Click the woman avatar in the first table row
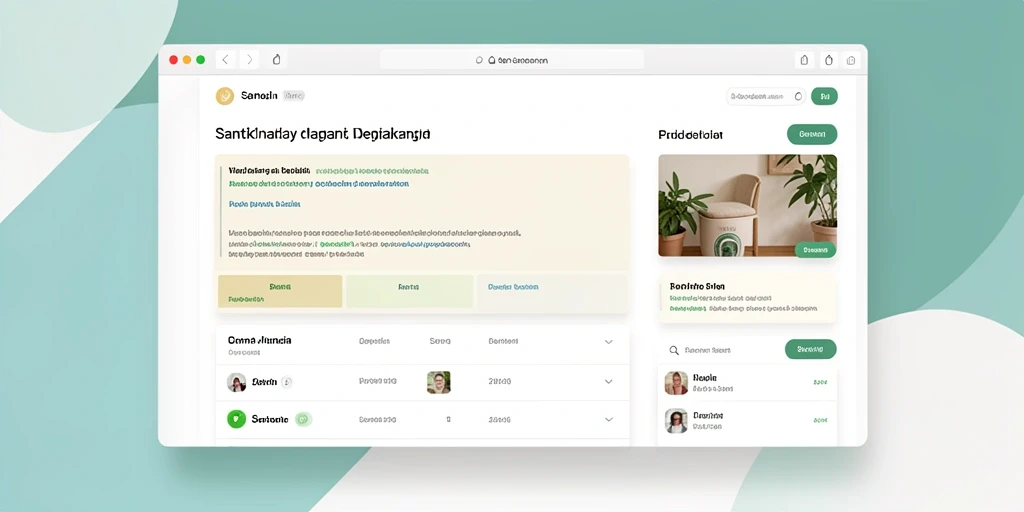This screenshot has height=512, width=1024. [236, 382]
